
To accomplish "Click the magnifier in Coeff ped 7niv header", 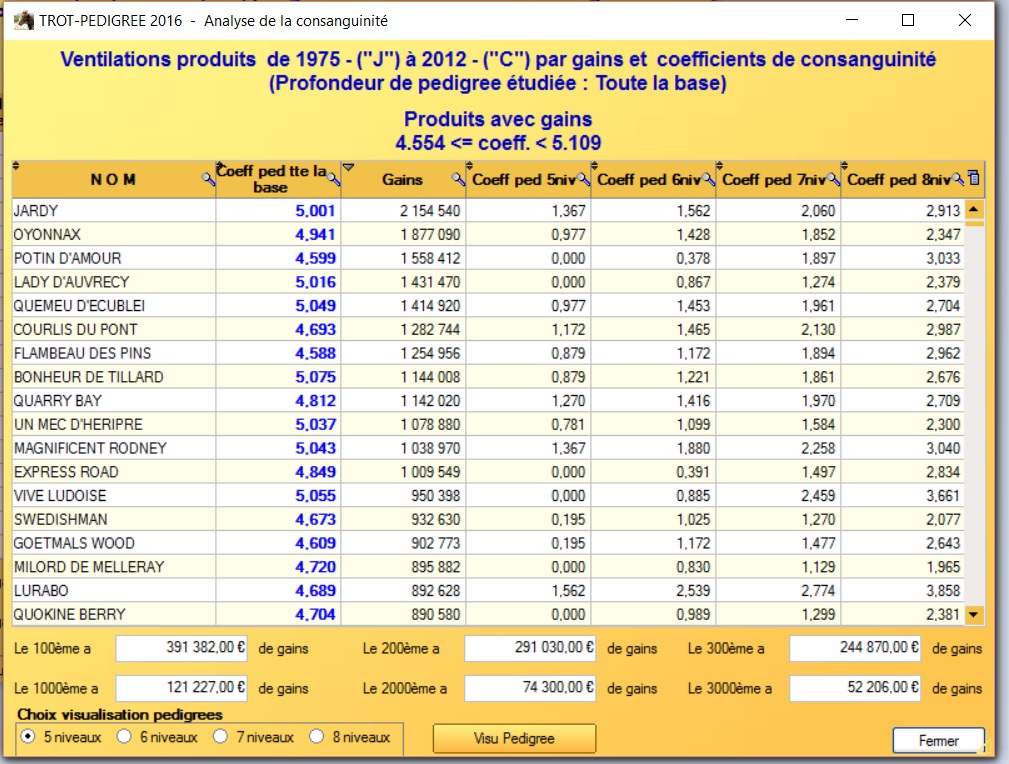I will pos(833,179).
